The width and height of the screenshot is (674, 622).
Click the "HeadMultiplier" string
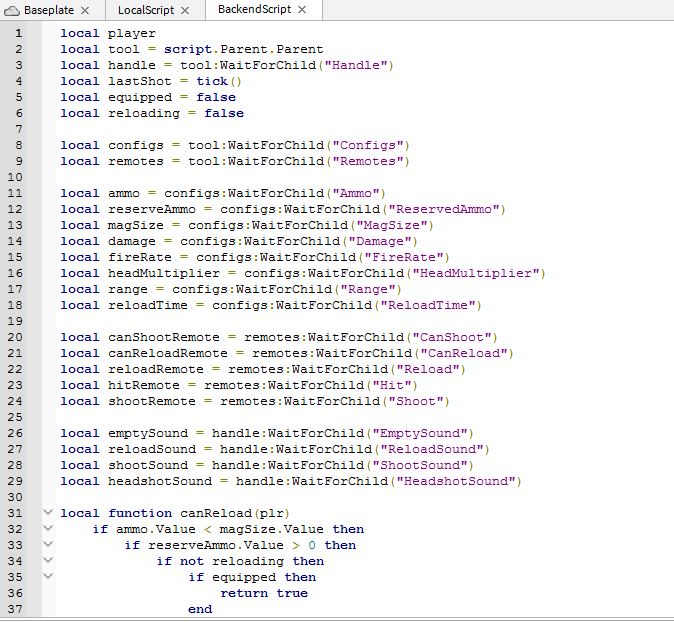coord(475,273)
